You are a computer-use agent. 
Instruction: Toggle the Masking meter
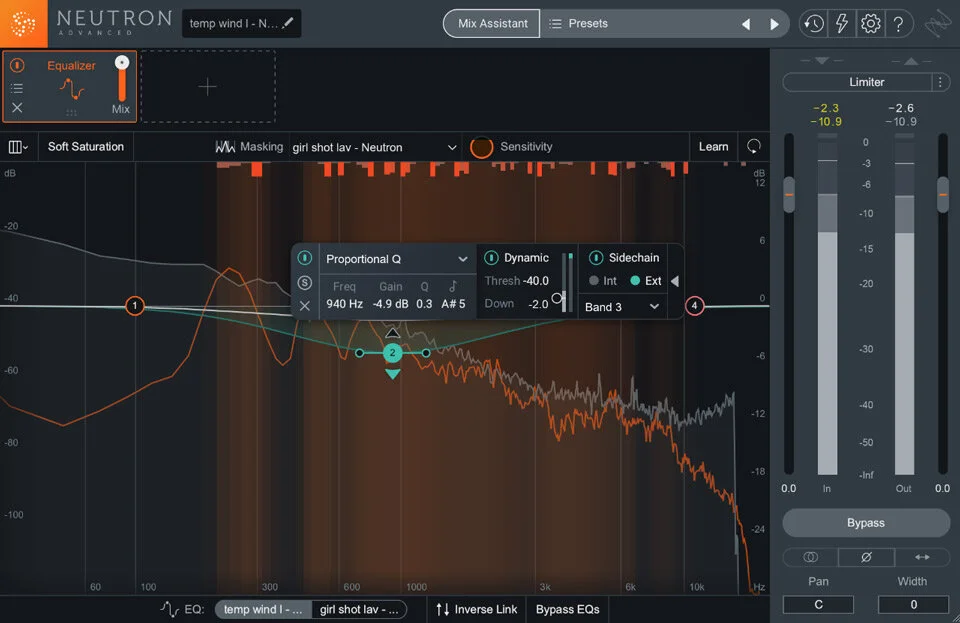point(249,147)
